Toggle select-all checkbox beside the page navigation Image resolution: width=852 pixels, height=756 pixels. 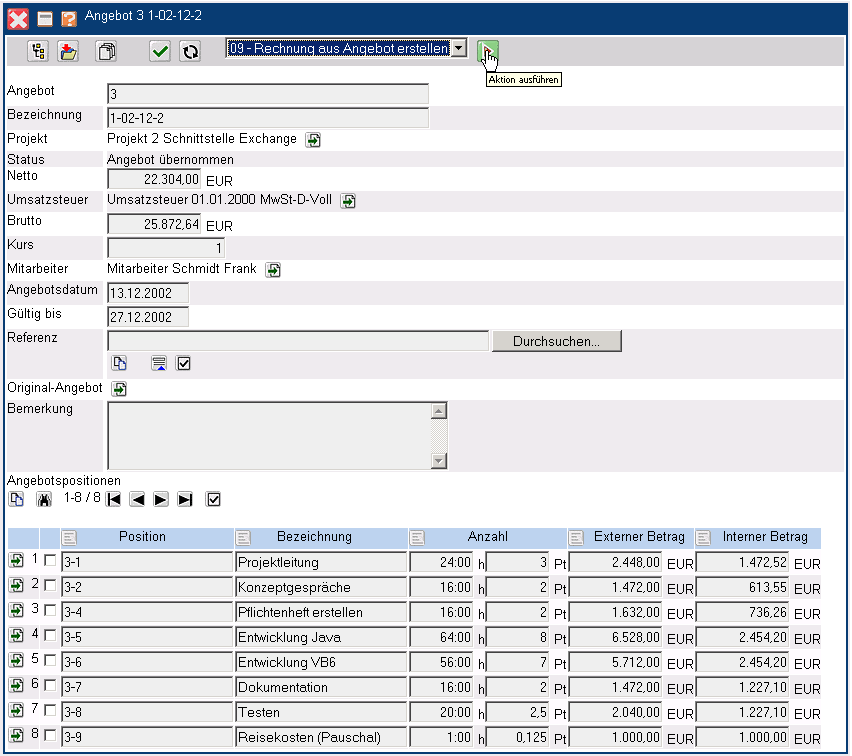coord(212,499)
